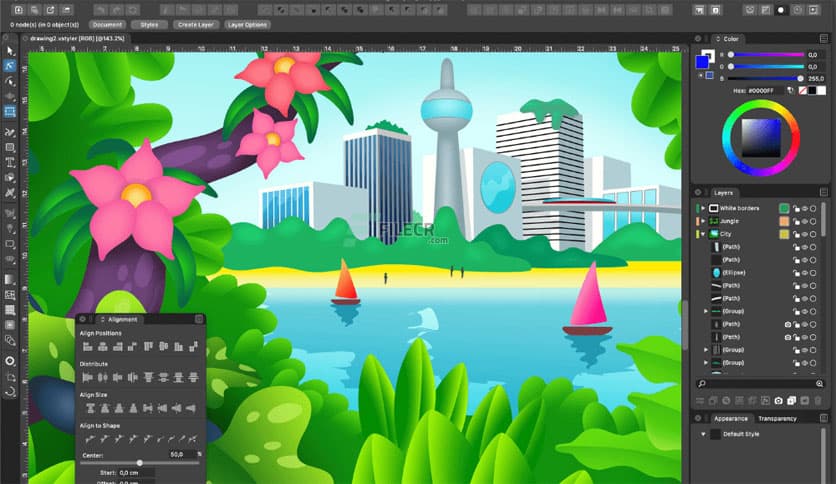Expand the Jungle layer
Screen dimensions: 836x484
pyautogui.click(x=703, y=221)
